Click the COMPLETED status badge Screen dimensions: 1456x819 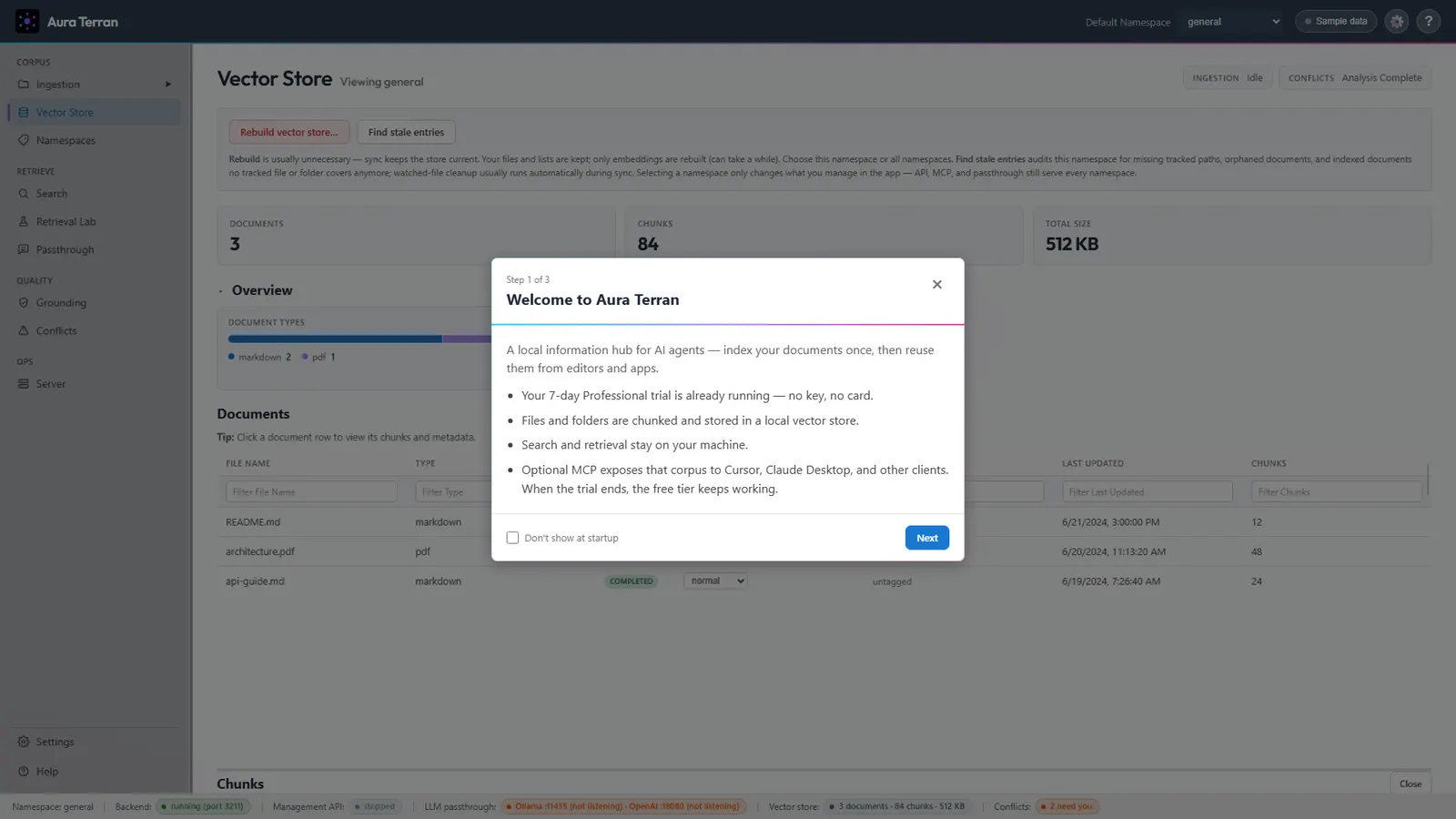(x=632, y=581)
